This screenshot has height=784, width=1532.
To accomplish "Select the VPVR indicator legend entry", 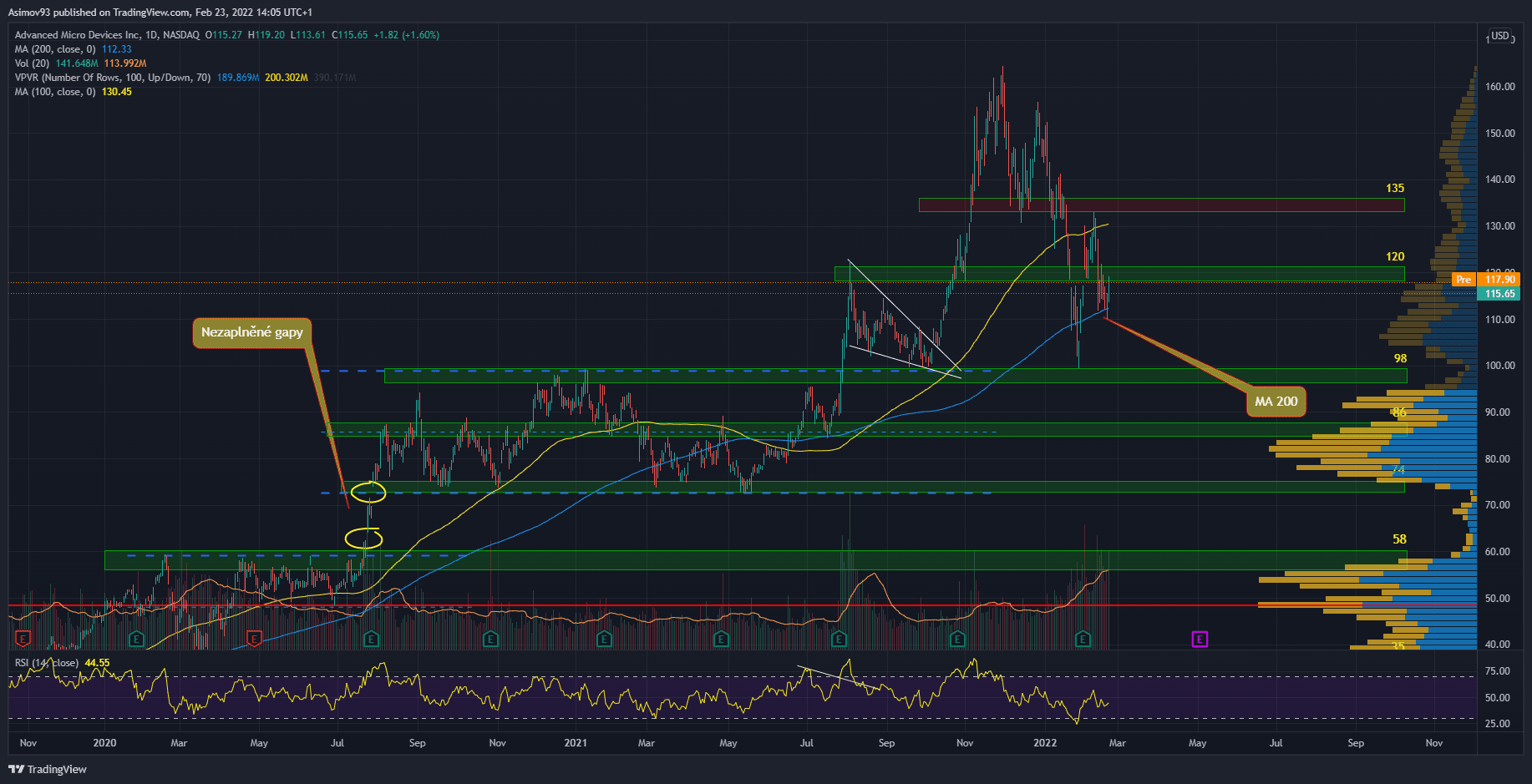I will [x=112, y=78].
